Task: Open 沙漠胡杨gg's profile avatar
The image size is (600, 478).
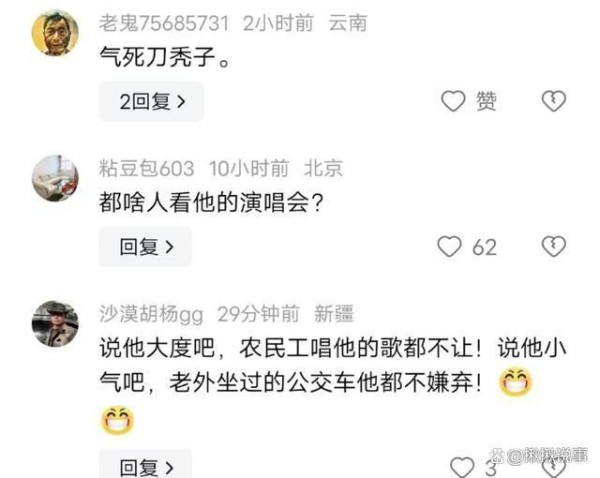Action: pos(55,323)
